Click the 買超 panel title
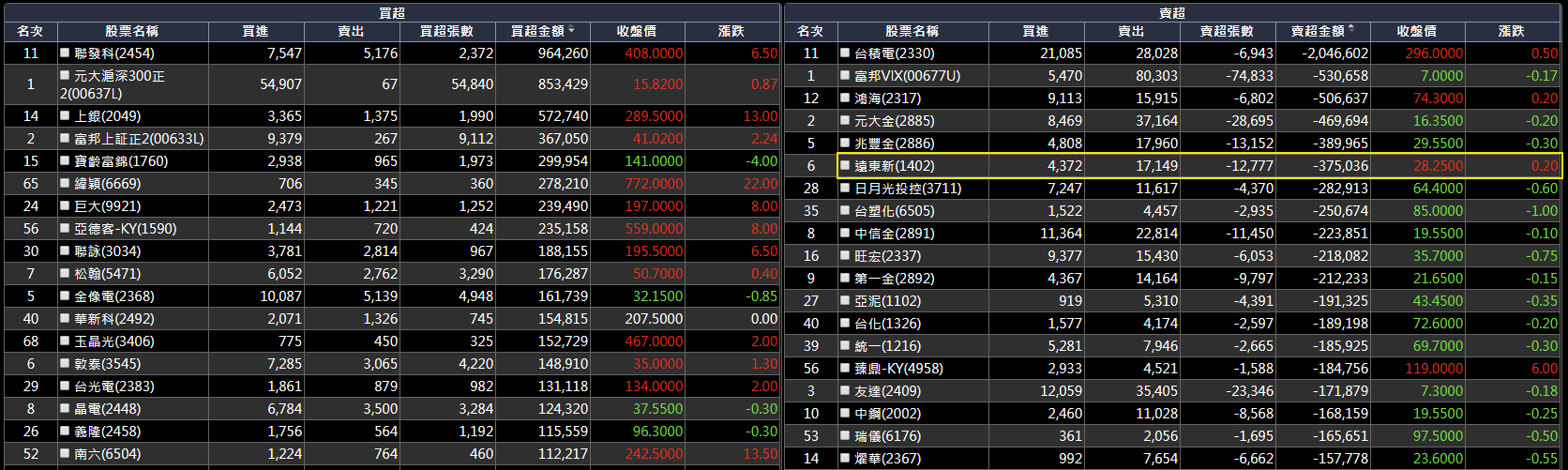1568x470 pixels. pos(392,12)
